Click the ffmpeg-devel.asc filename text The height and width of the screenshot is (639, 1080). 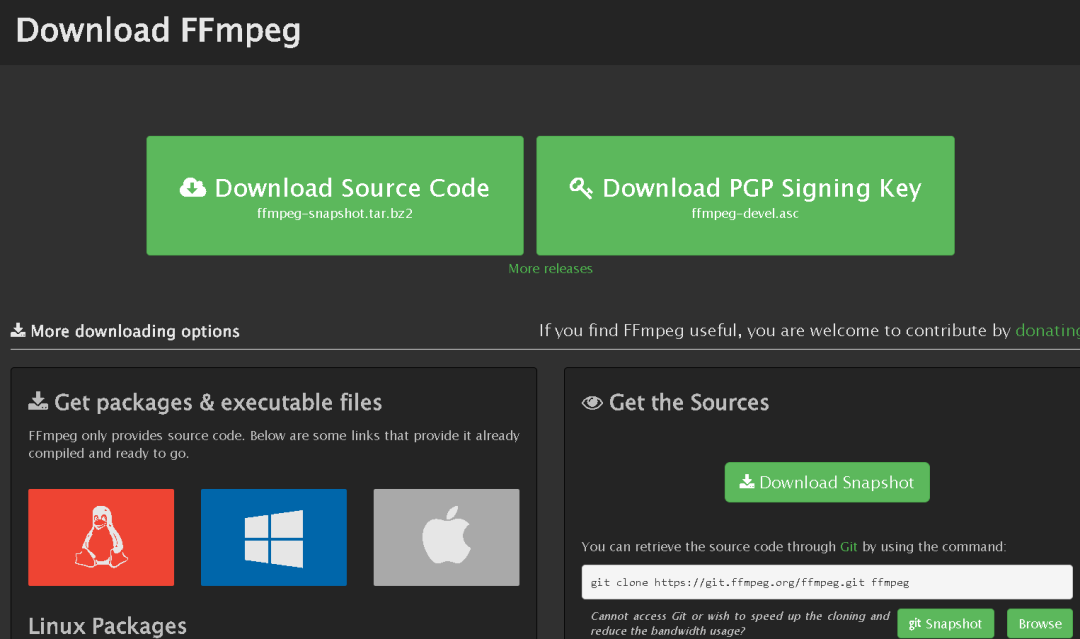click(745, 213)
